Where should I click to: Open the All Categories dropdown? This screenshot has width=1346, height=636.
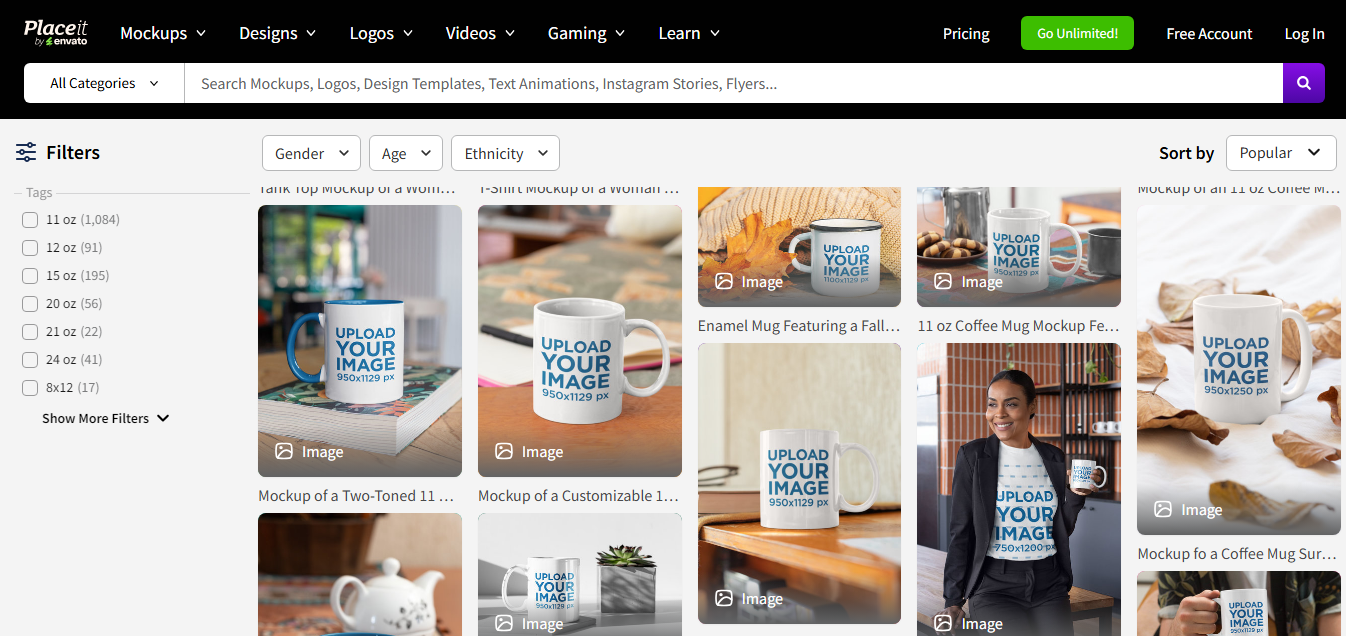coord(104,83)
